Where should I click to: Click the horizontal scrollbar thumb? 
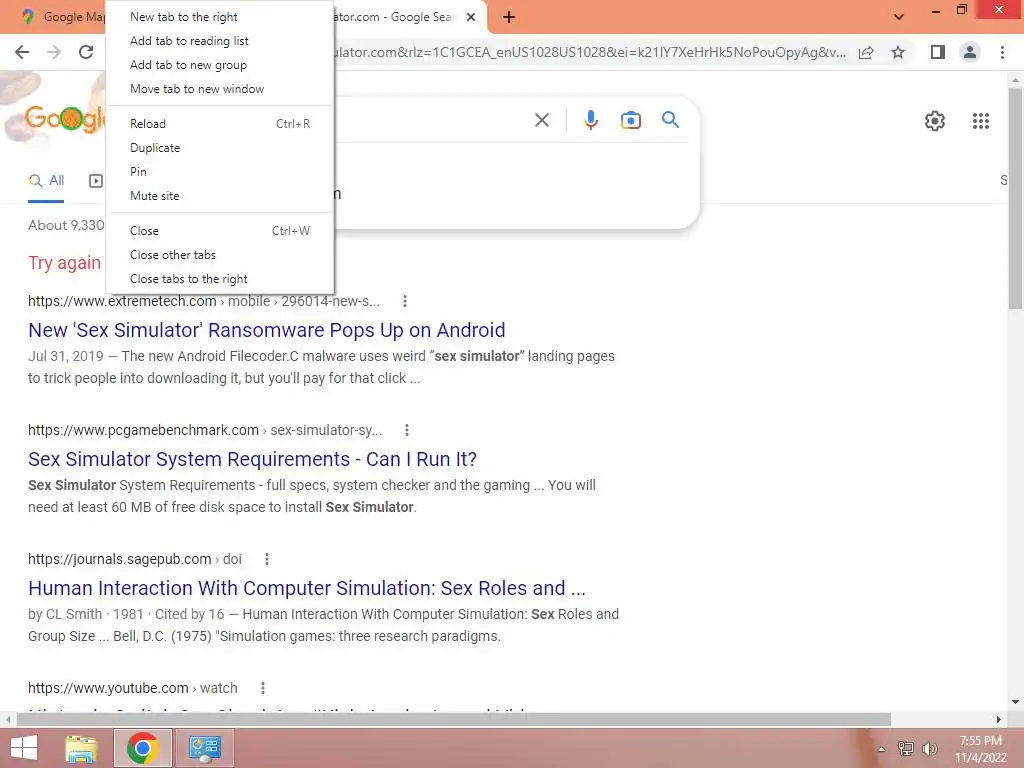point(453,719)
